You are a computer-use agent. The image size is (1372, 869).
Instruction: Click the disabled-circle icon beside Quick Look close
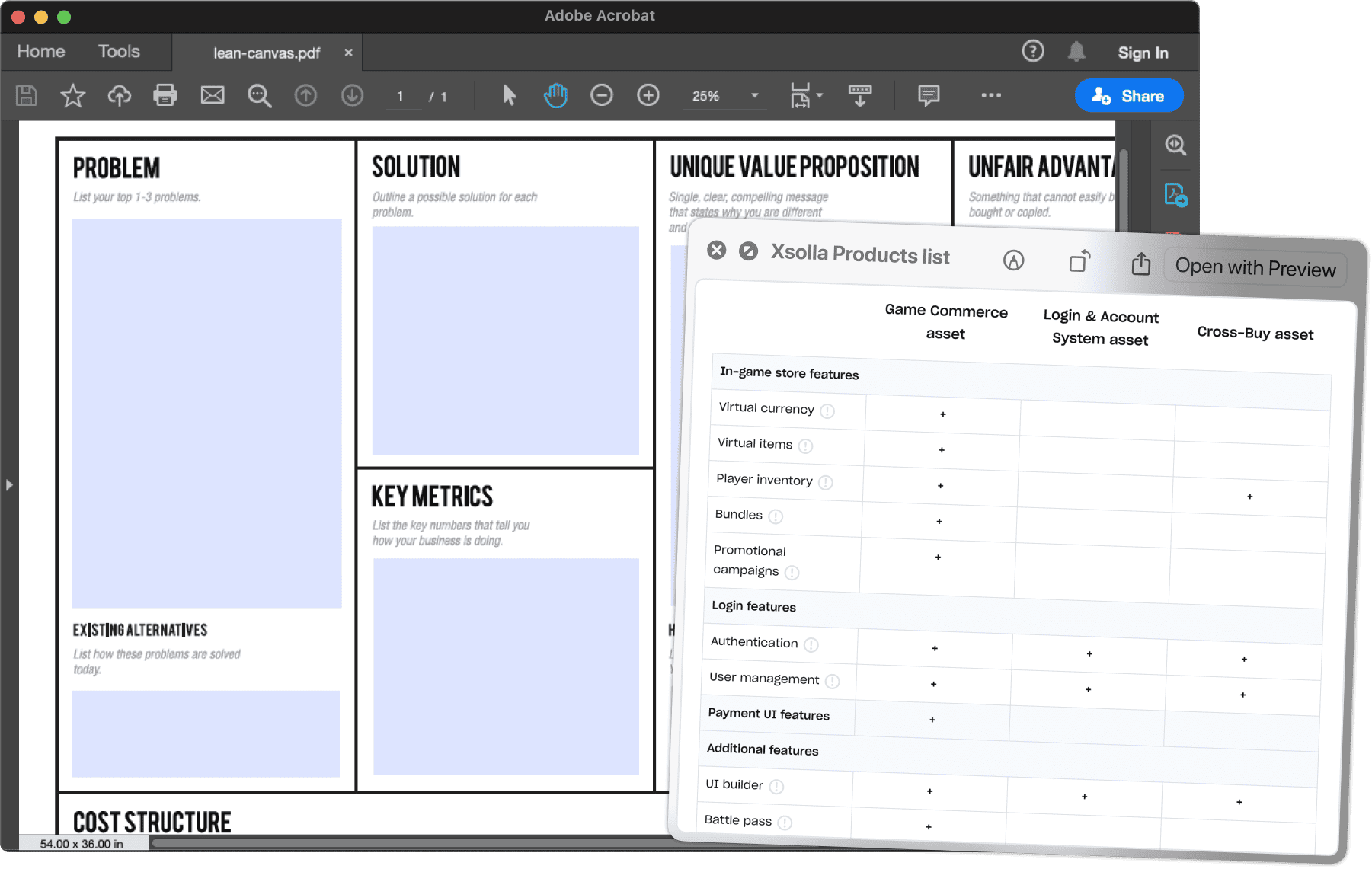(749, 251)
